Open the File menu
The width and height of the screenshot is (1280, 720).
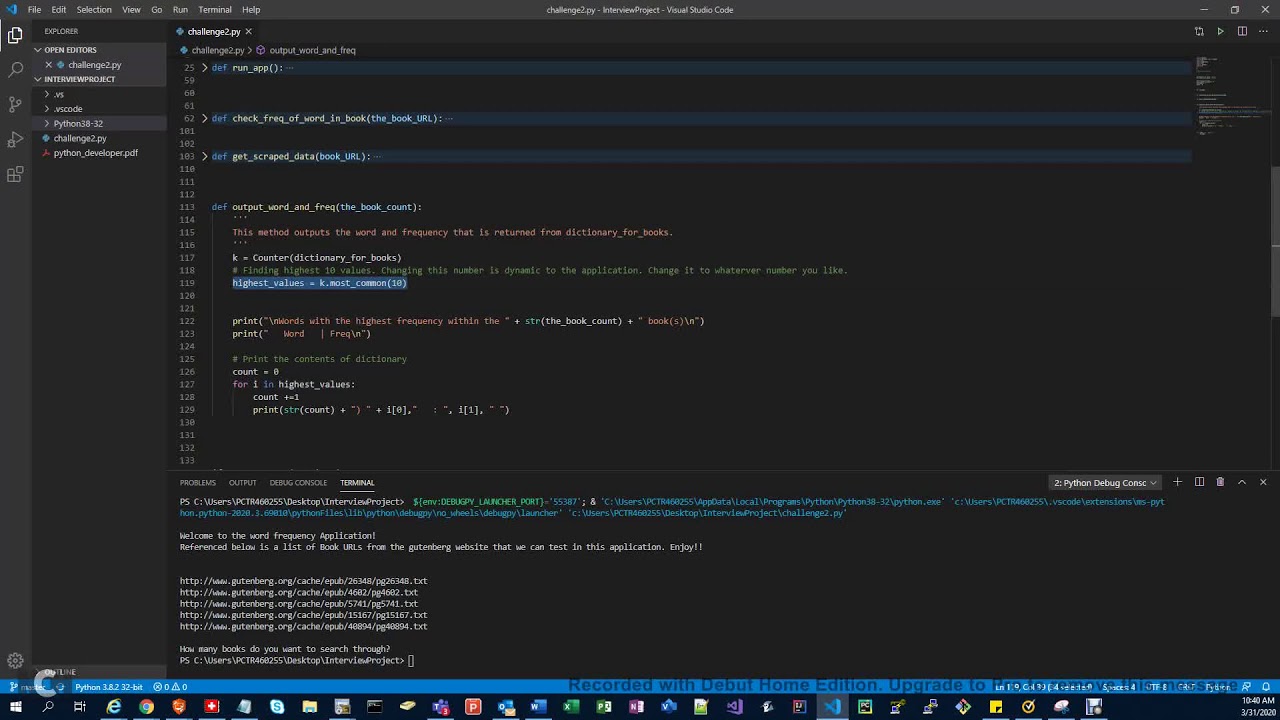tap(34, 9)
